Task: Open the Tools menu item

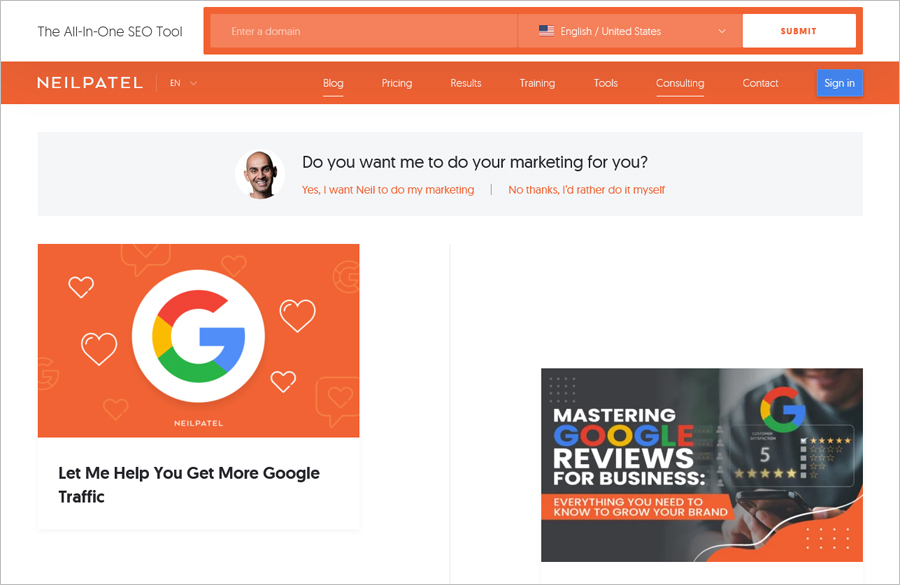Action: pos(606,83)
